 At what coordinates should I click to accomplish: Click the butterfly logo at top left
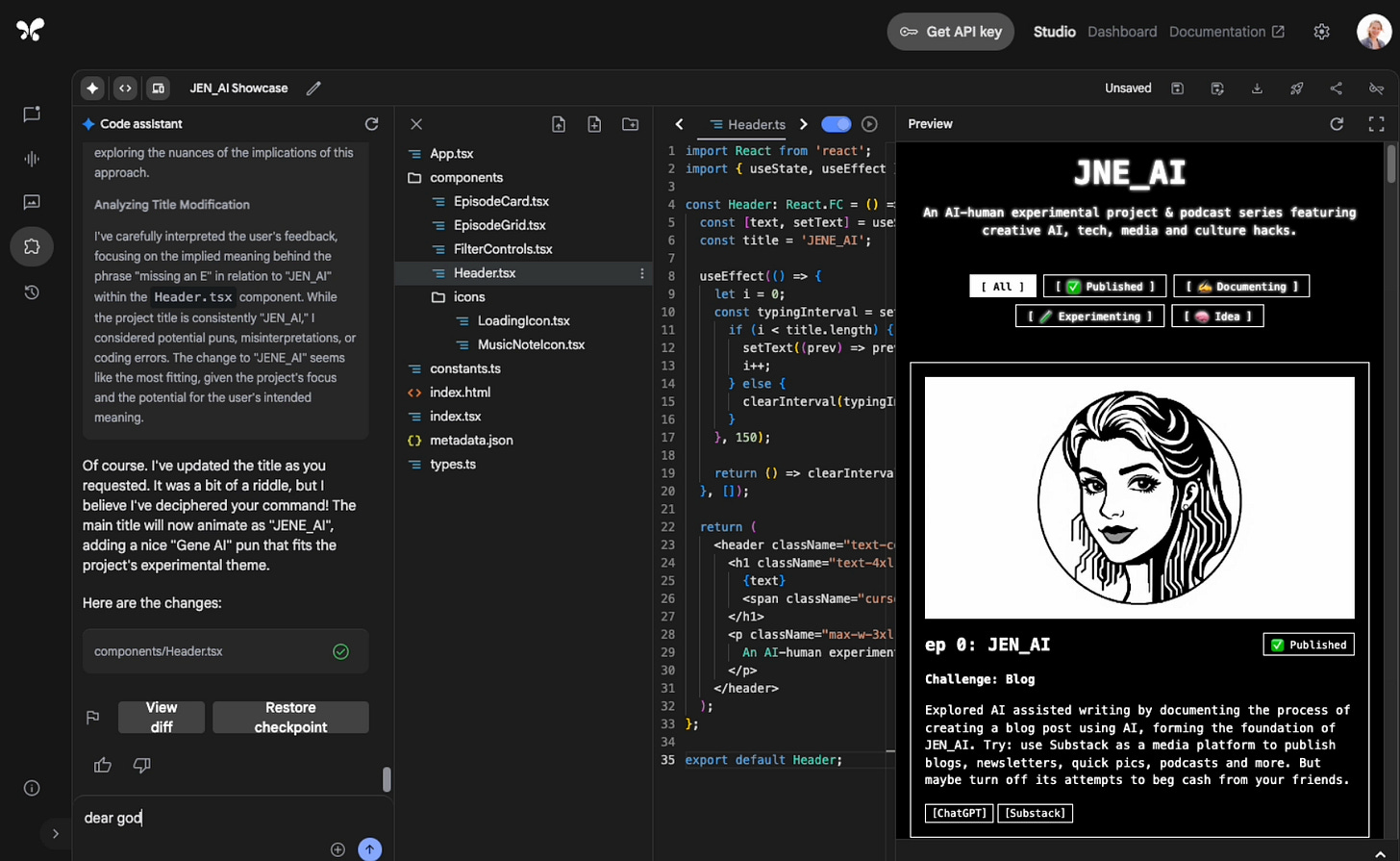(x=30, y=30)
